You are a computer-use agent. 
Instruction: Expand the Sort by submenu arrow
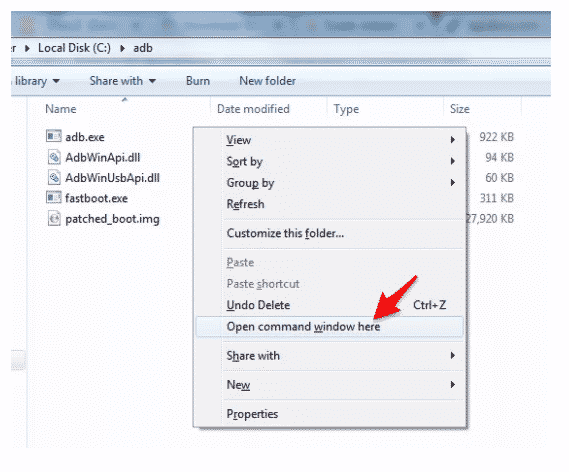(x=453, y=161)
